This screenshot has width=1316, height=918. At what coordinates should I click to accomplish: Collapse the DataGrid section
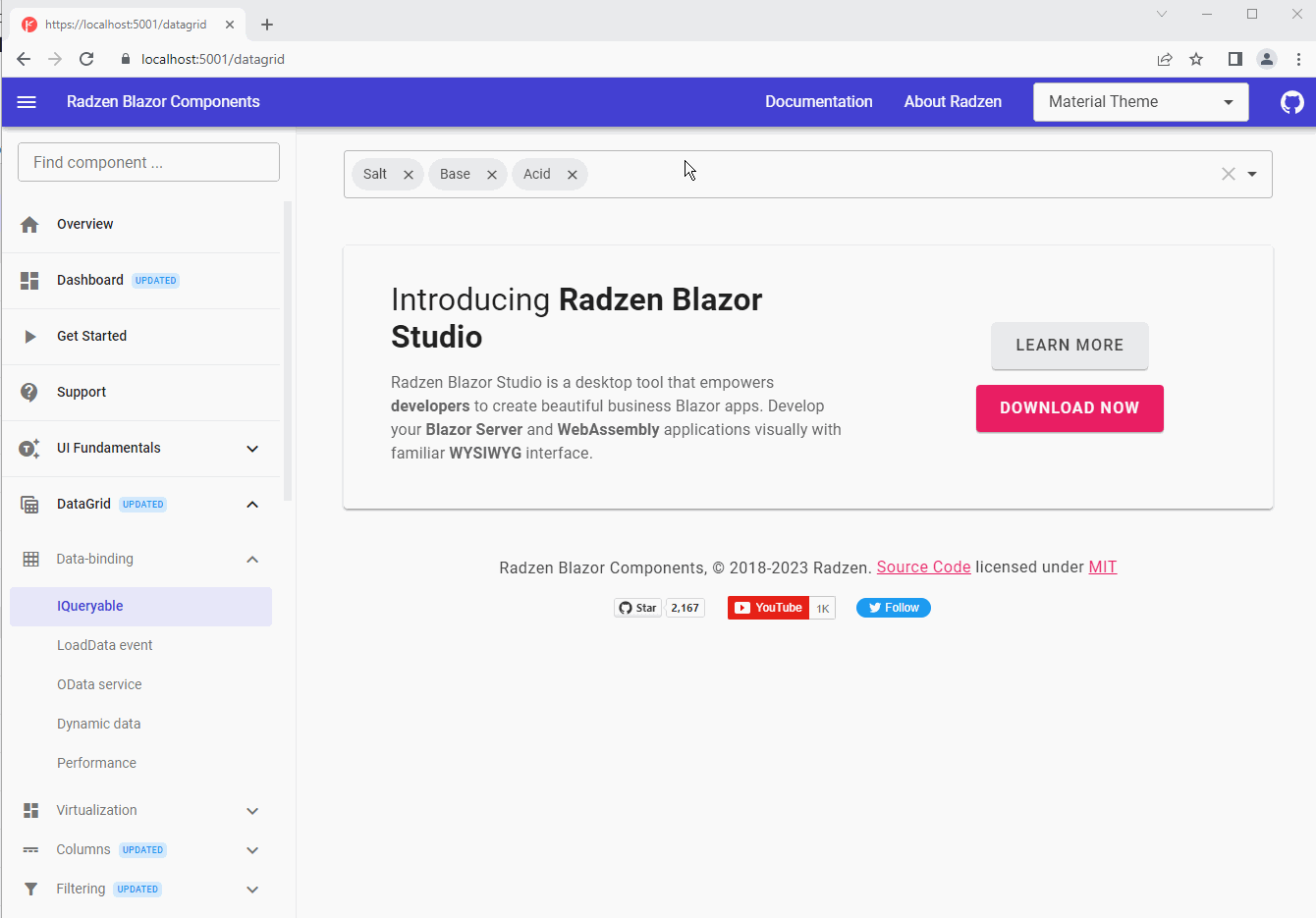coord(252,505)
